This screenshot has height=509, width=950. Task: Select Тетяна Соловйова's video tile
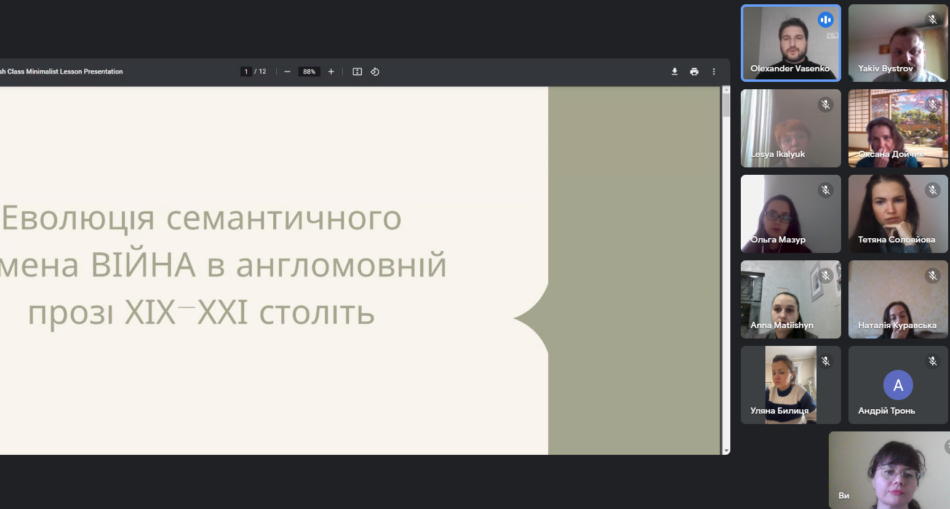[x=897, y=213]
